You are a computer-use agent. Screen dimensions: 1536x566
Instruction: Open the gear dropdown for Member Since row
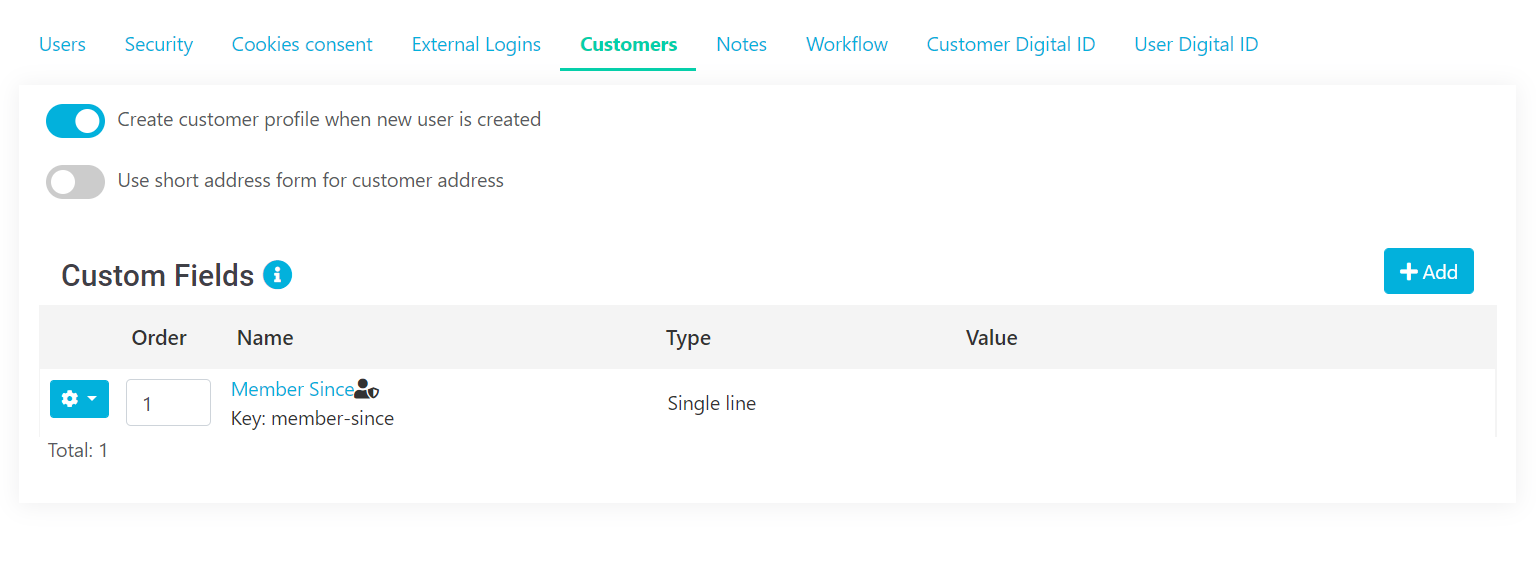79,399
